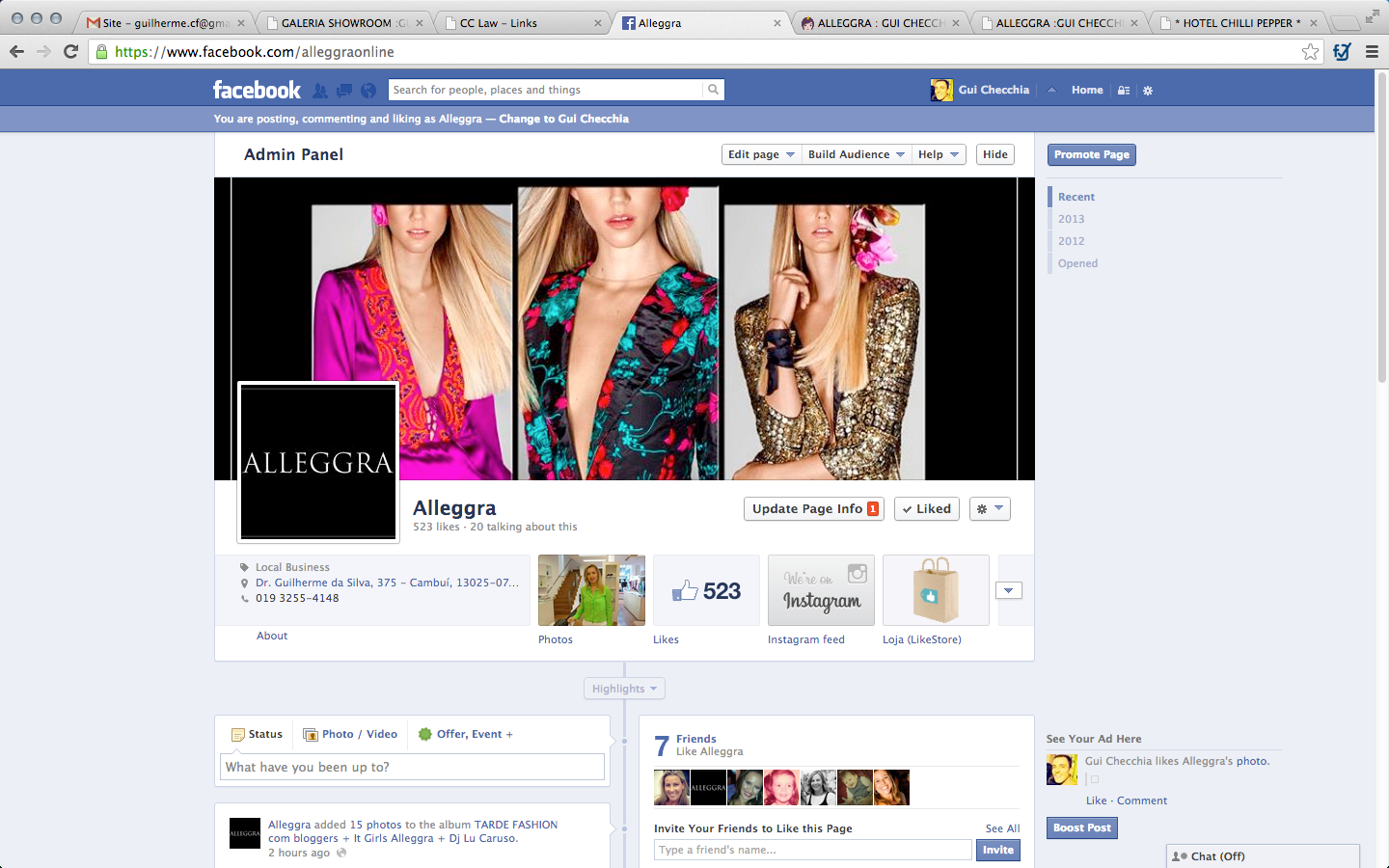Open Edit page dropdown
The image size is (1389, 868).
pos(761,154)
